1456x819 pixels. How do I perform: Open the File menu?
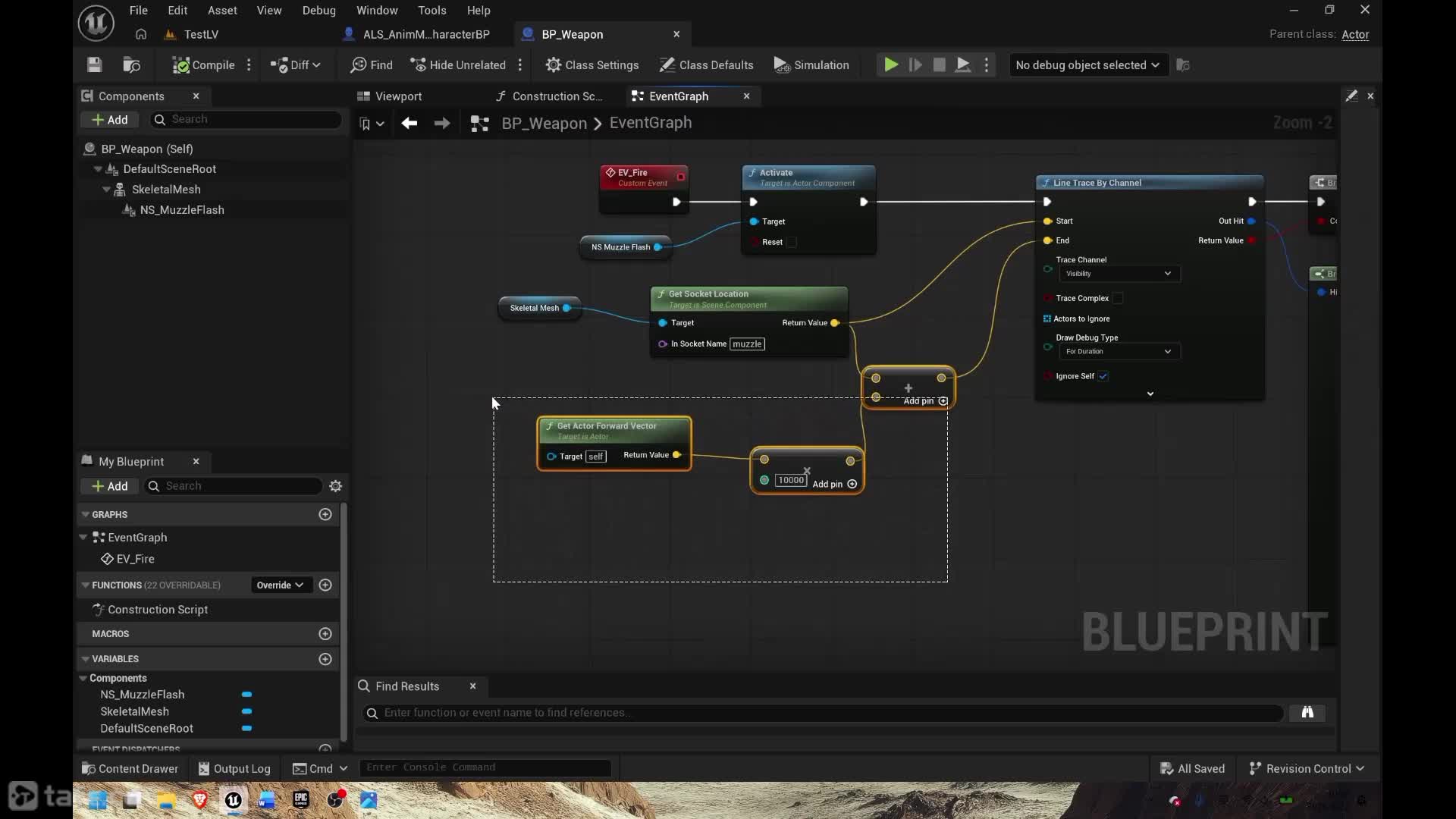139,10
